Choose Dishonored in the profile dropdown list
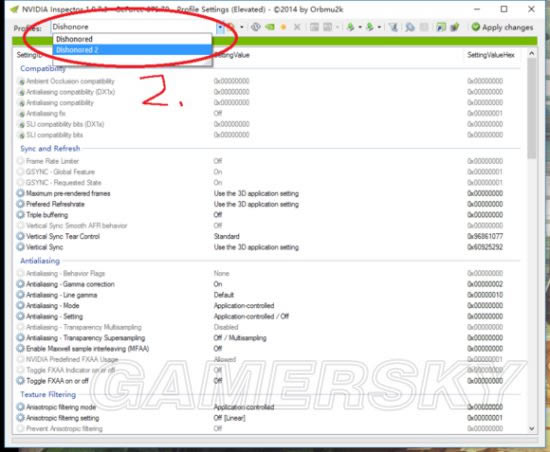The image size is (550, 452). (x=132, y=39)
